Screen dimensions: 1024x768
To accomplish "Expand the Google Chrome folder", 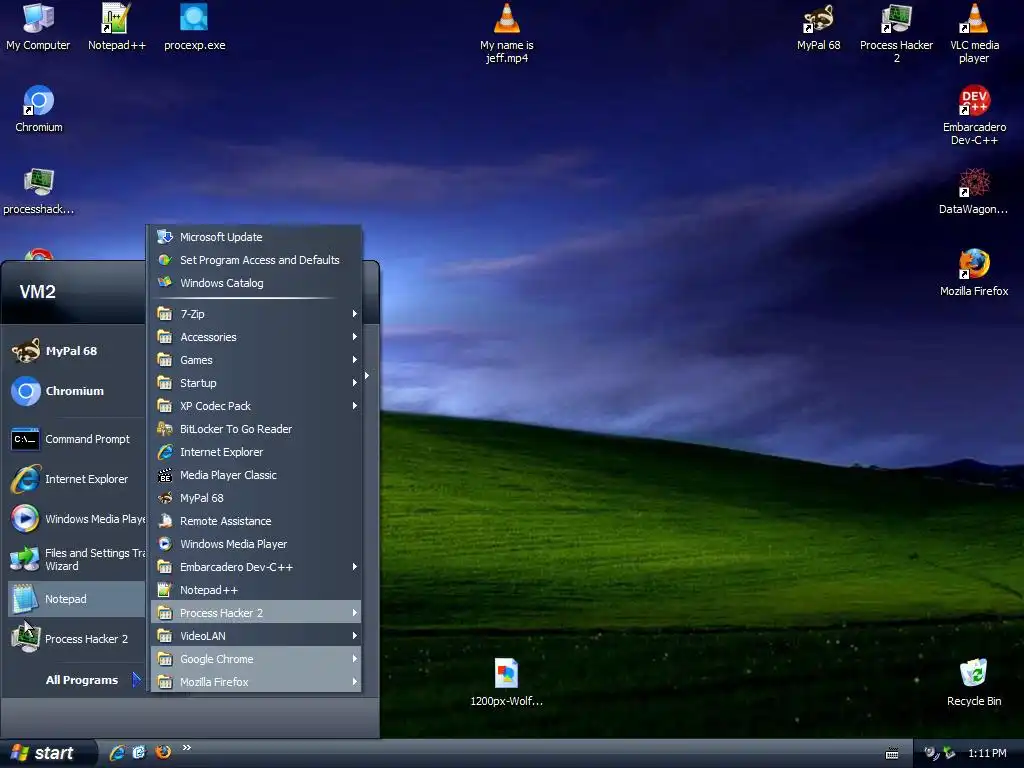I will [x=256, y=659].
